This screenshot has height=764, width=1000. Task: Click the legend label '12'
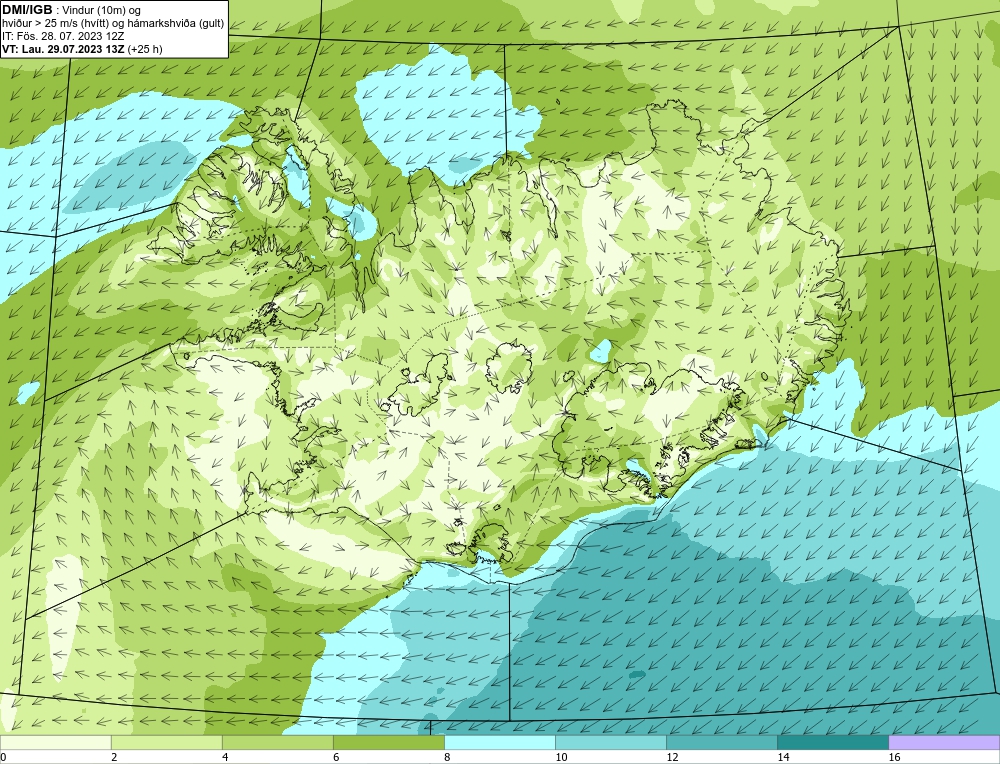672,757
